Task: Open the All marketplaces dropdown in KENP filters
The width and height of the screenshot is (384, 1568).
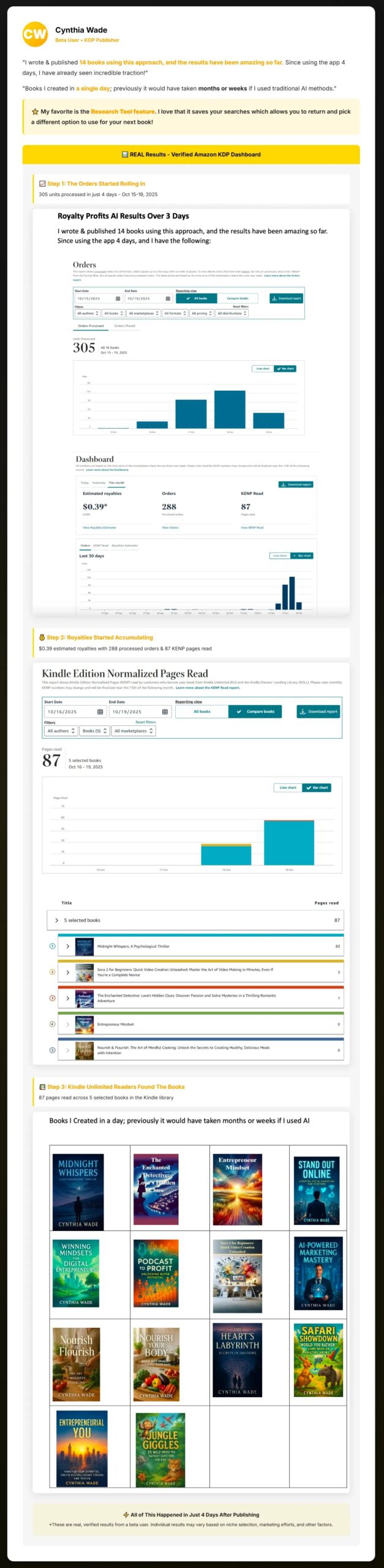Action: click(133, 731)
